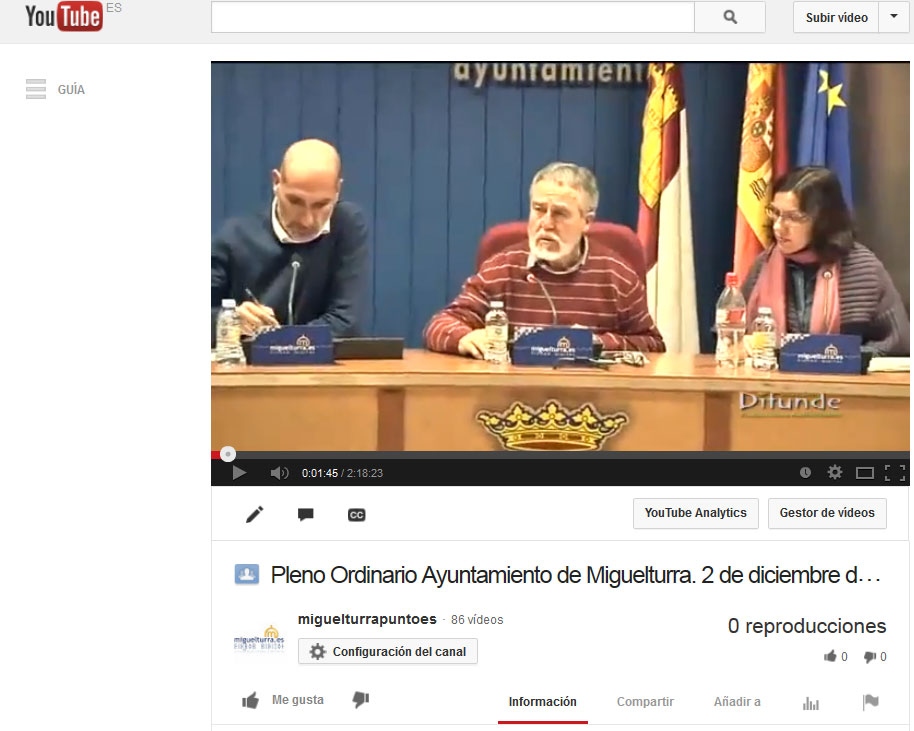914x731 pixels.
Task: Open YouTube Analytics
Action: 695,513
